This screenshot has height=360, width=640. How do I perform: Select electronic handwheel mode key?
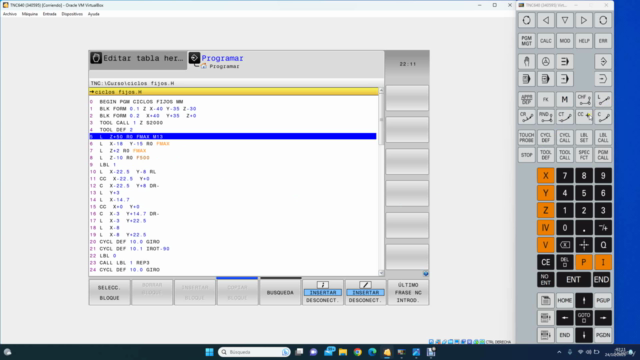(546, 62)
